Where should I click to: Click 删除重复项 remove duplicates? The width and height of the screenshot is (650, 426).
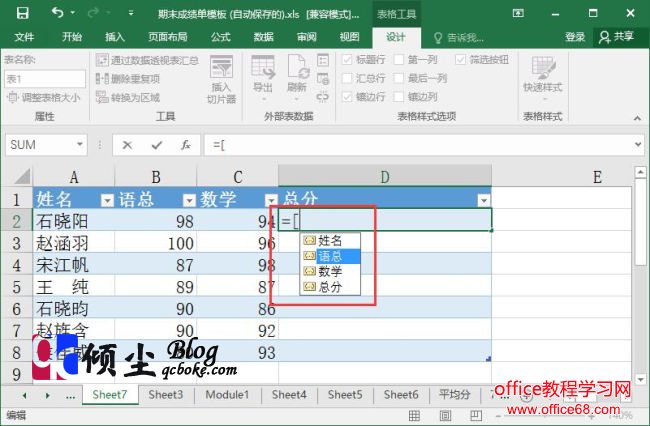coord(128,78)
